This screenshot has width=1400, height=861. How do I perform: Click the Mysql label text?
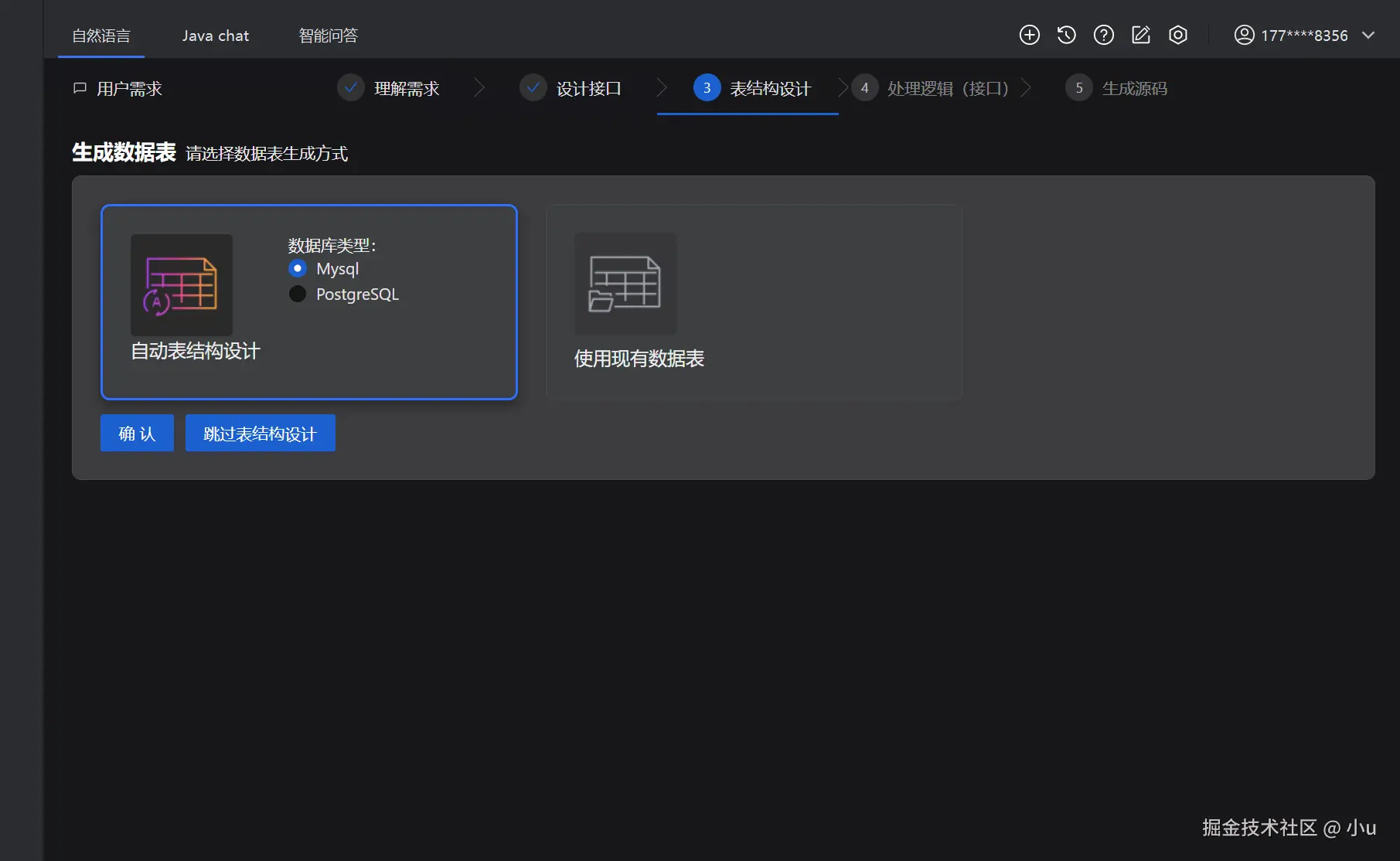[337, 269]
